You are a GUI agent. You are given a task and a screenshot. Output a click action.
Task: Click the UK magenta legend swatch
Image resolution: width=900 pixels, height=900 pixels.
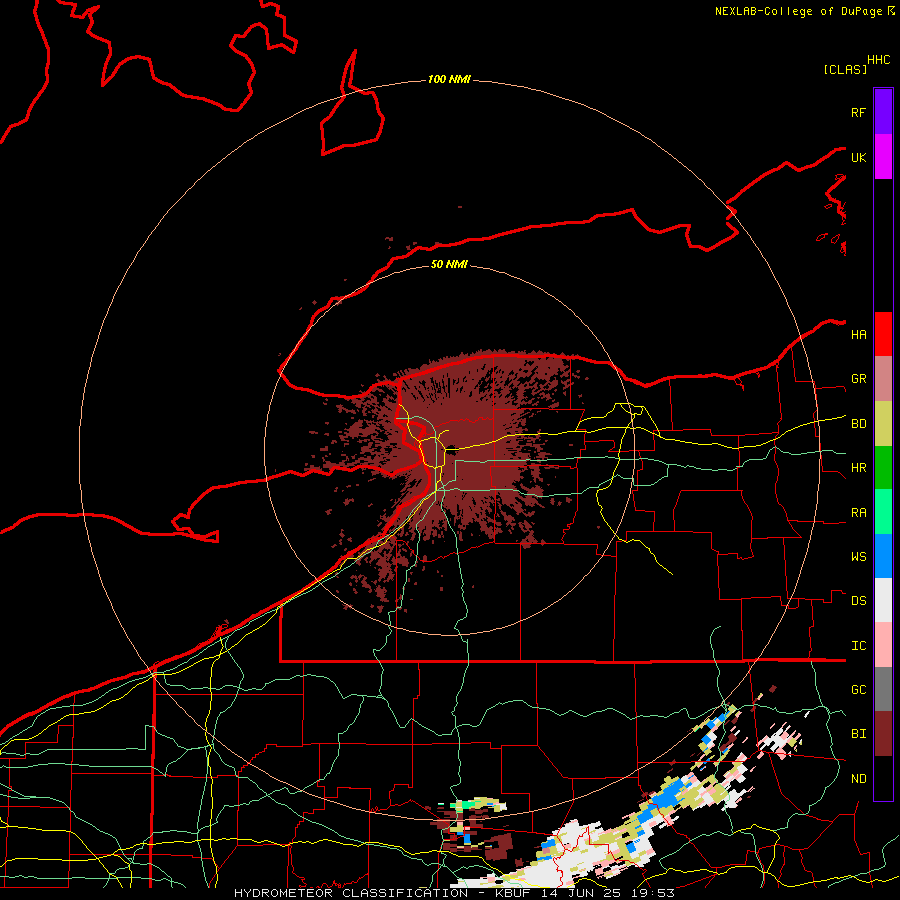pyautogui.click(x=883, y=157)
